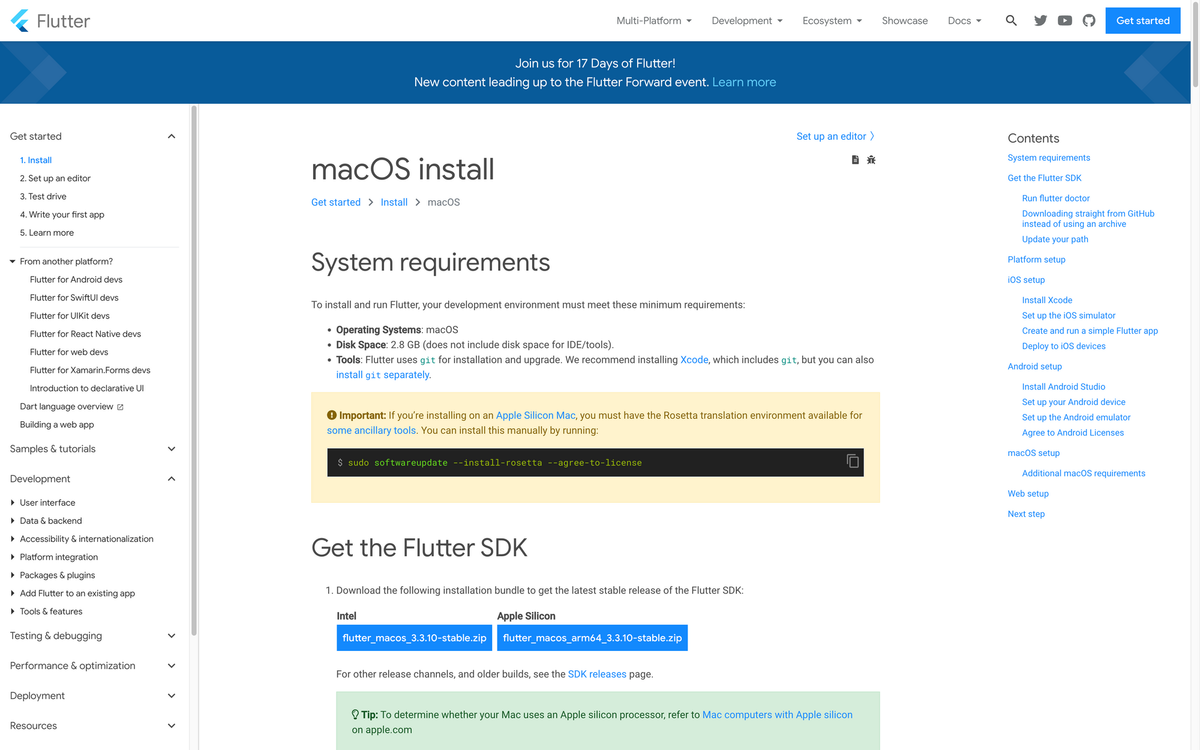Expand Performance & optimization sidebar section
This screenshot has width=1200, height=750.
click(x=94, y=666)
